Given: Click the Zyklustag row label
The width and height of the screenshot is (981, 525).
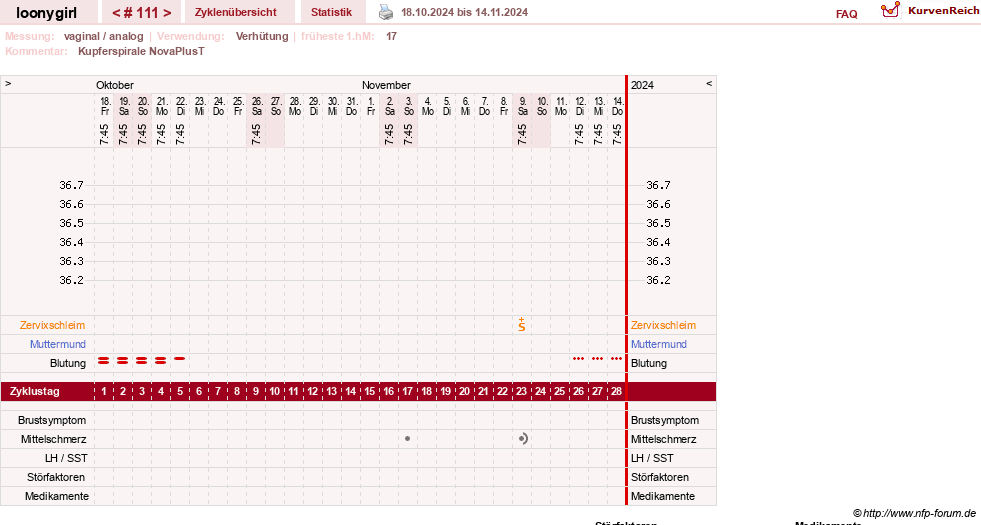Looking at the screenshot, I should point(34,391).
